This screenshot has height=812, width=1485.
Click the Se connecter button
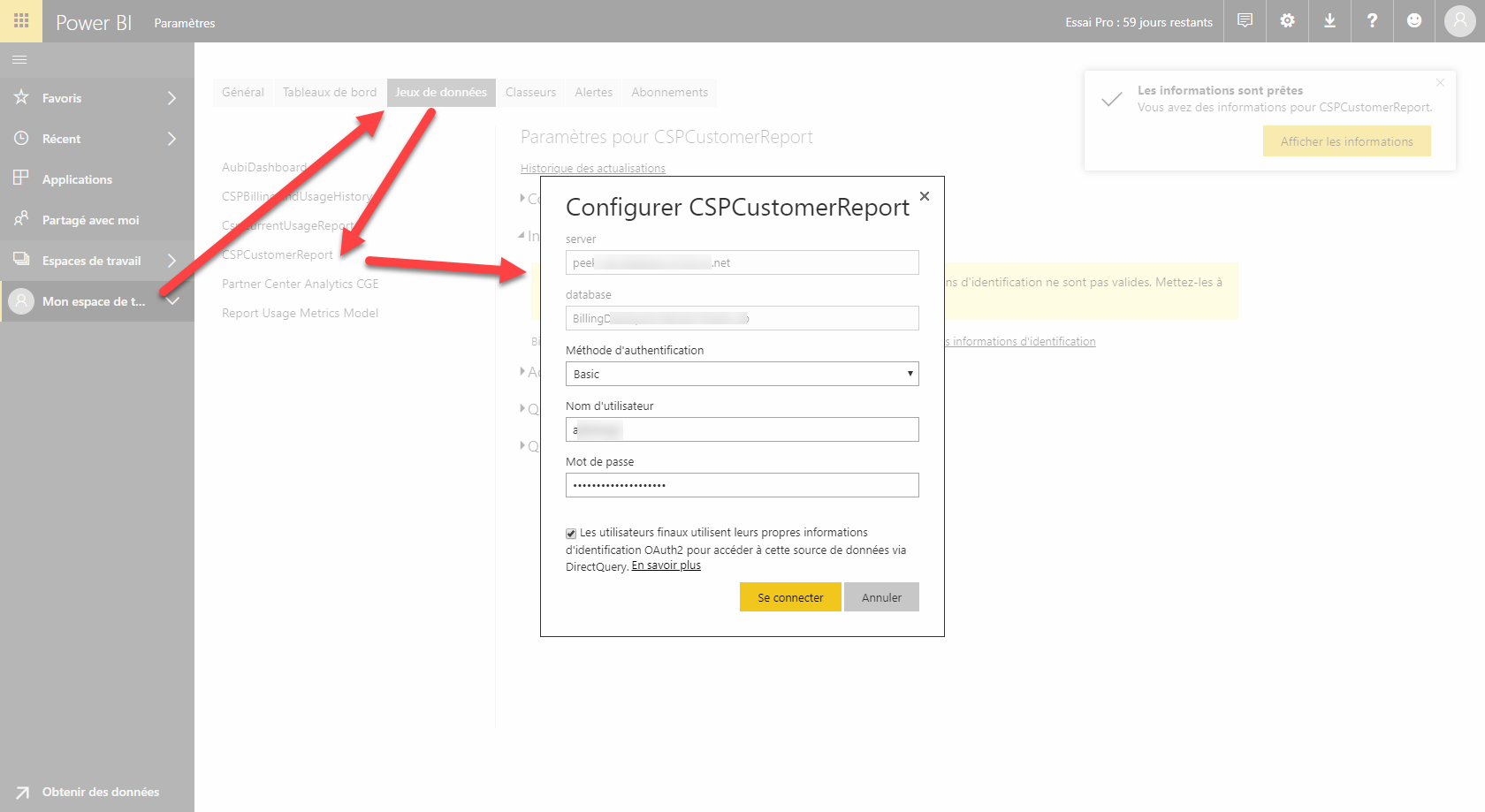pos(790,597)
